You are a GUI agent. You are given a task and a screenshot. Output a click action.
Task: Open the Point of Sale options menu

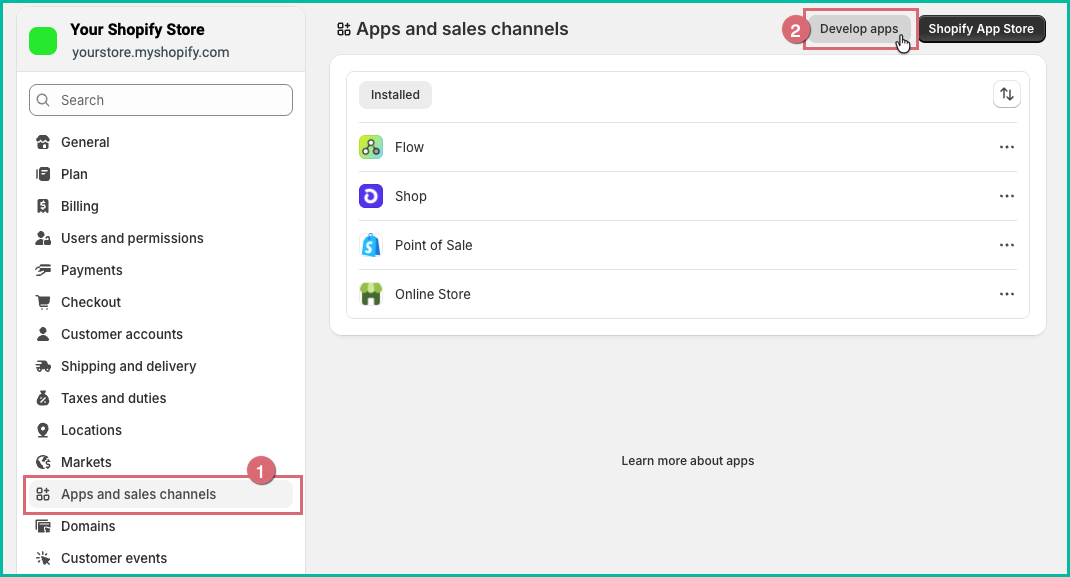[1007, 245]
